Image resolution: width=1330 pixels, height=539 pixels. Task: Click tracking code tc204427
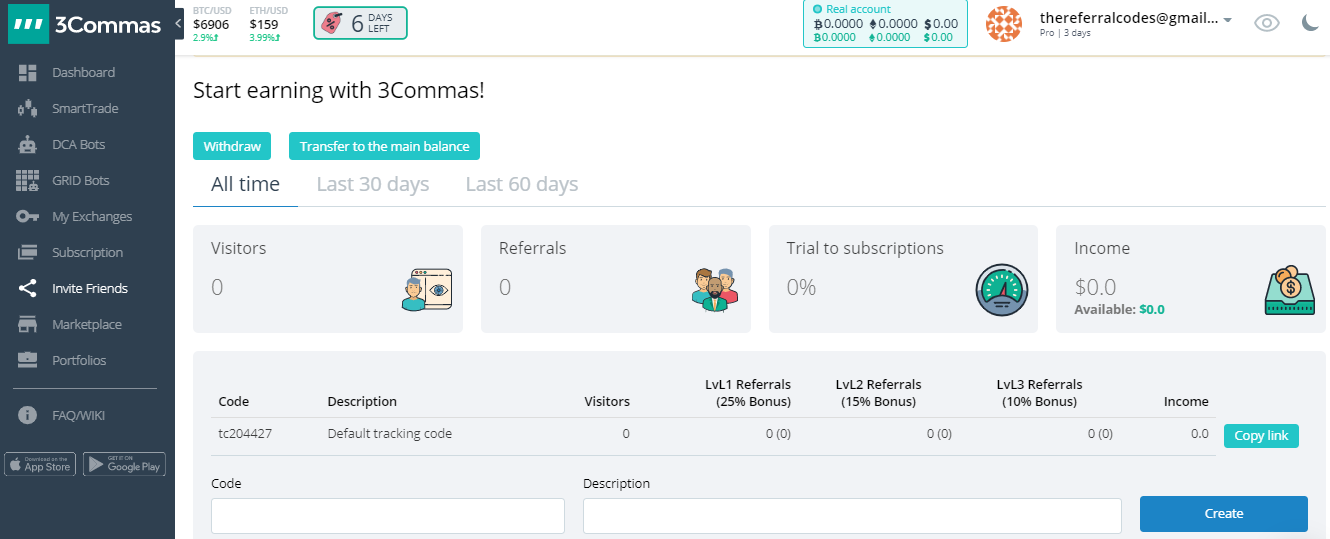(x=245, y=434)
